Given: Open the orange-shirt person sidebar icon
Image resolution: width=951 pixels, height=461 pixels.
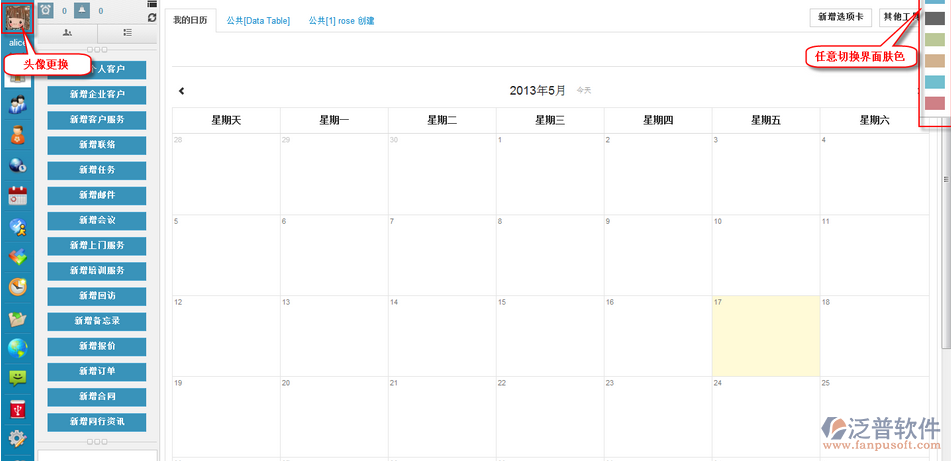Looking at the screenshot, I should click(18, 135).
